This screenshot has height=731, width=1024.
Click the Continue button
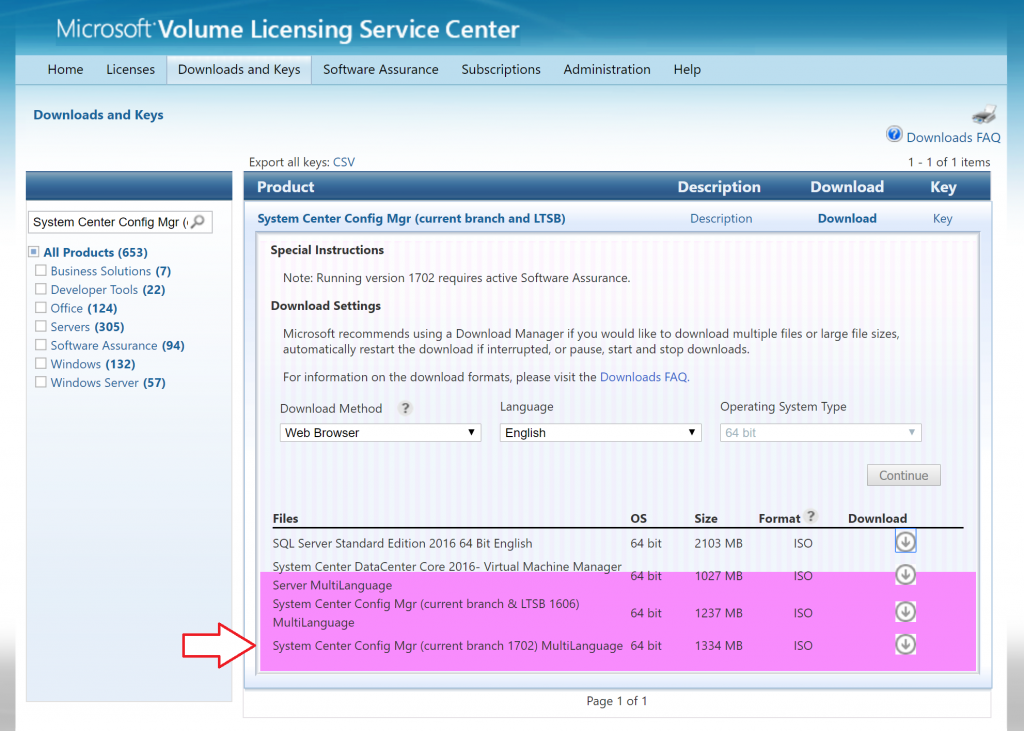tap(904, 476)
